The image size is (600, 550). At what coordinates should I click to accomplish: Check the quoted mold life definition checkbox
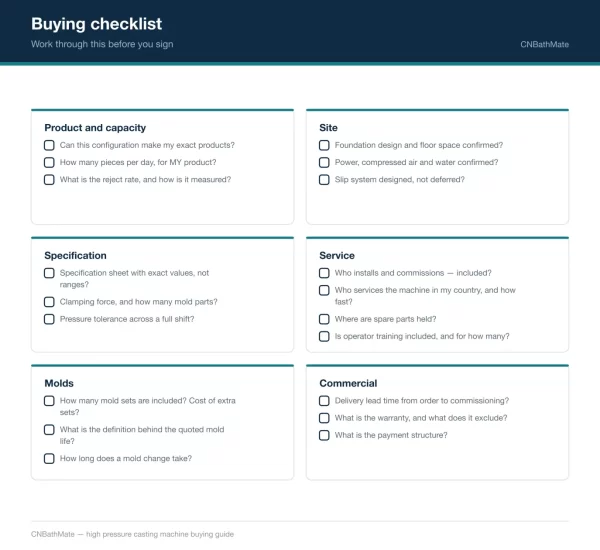[49, 429]
